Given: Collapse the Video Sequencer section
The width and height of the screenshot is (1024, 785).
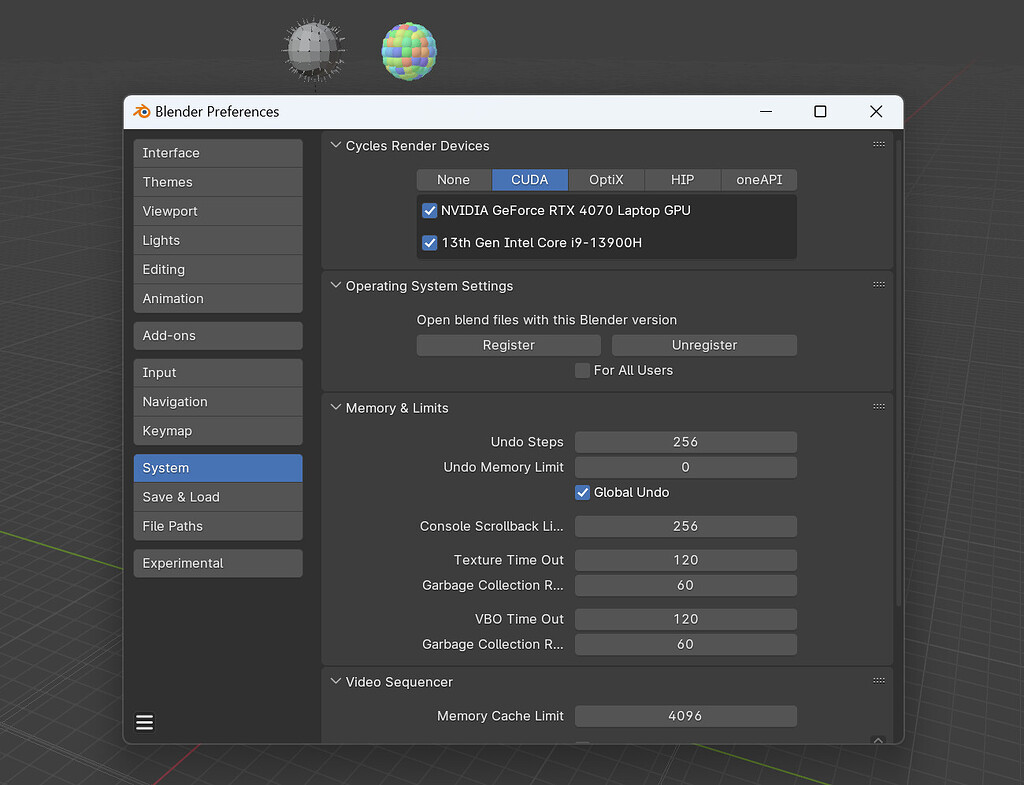Looking at the screenshot, I should (334, 681).
